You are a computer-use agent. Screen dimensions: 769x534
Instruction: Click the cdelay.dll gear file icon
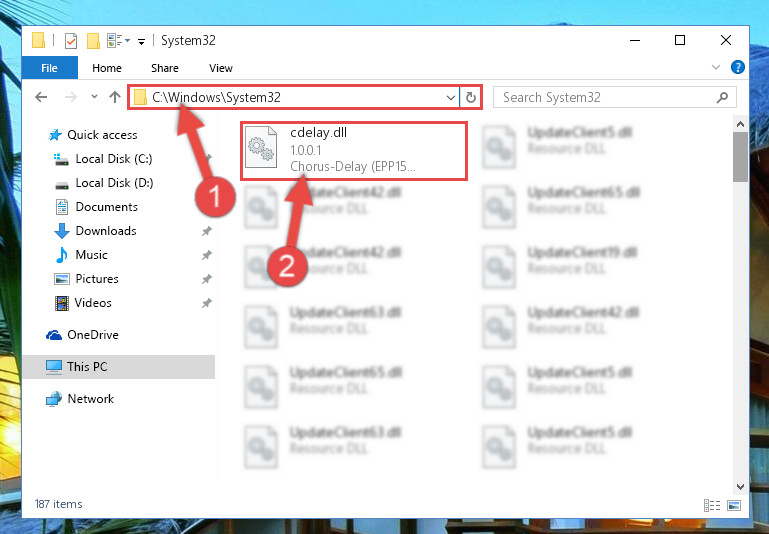(261, 147)
